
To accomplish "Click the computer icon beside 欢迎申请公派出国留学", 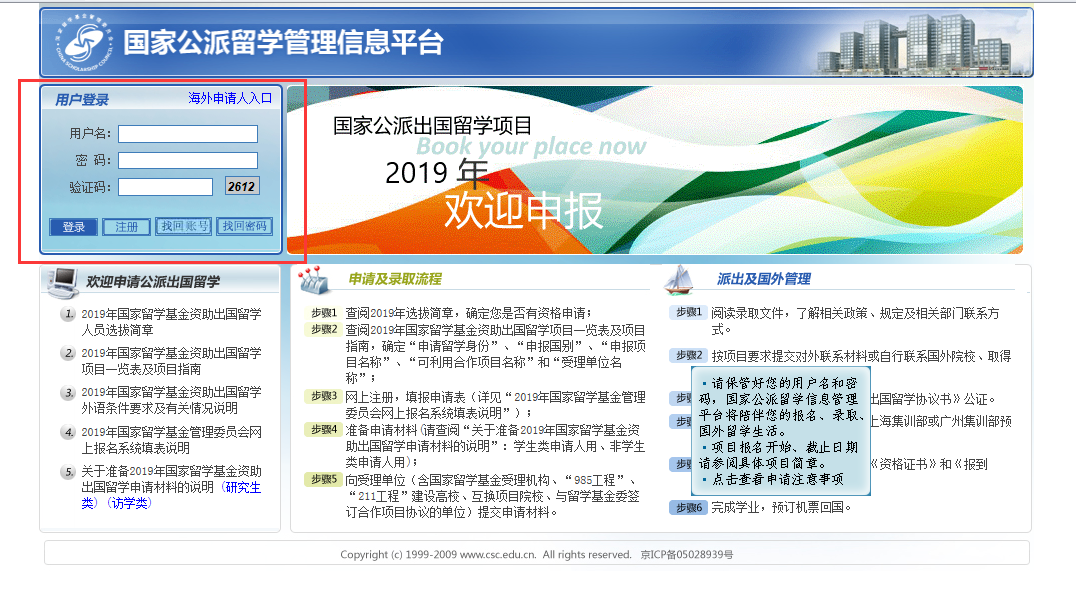I will tap(63, 281).
